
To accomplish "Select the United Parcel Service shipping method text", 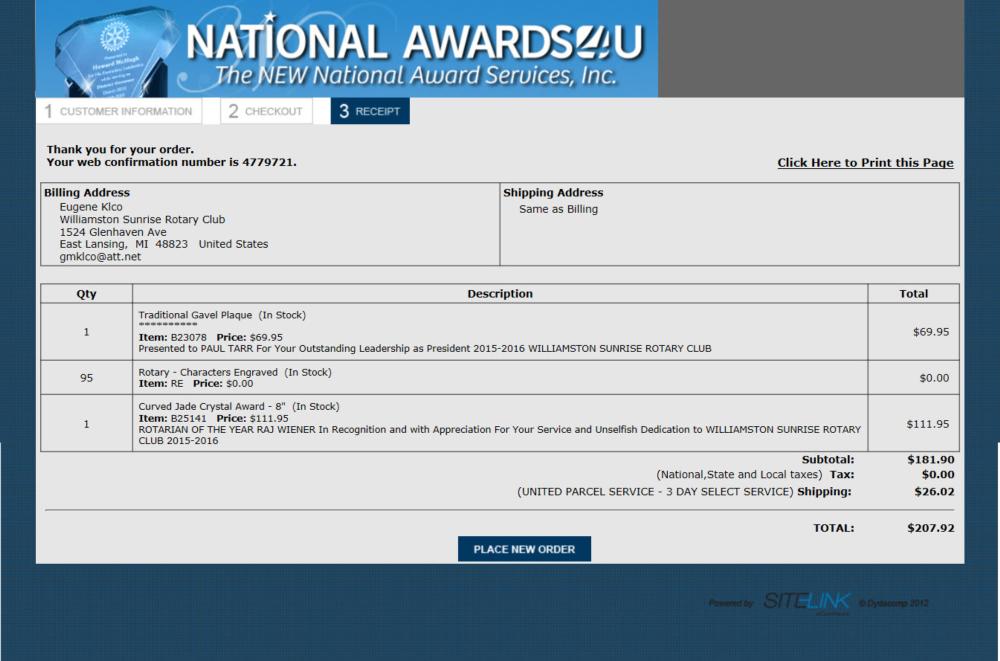I will pyautogui.click(x=655, y=492).
